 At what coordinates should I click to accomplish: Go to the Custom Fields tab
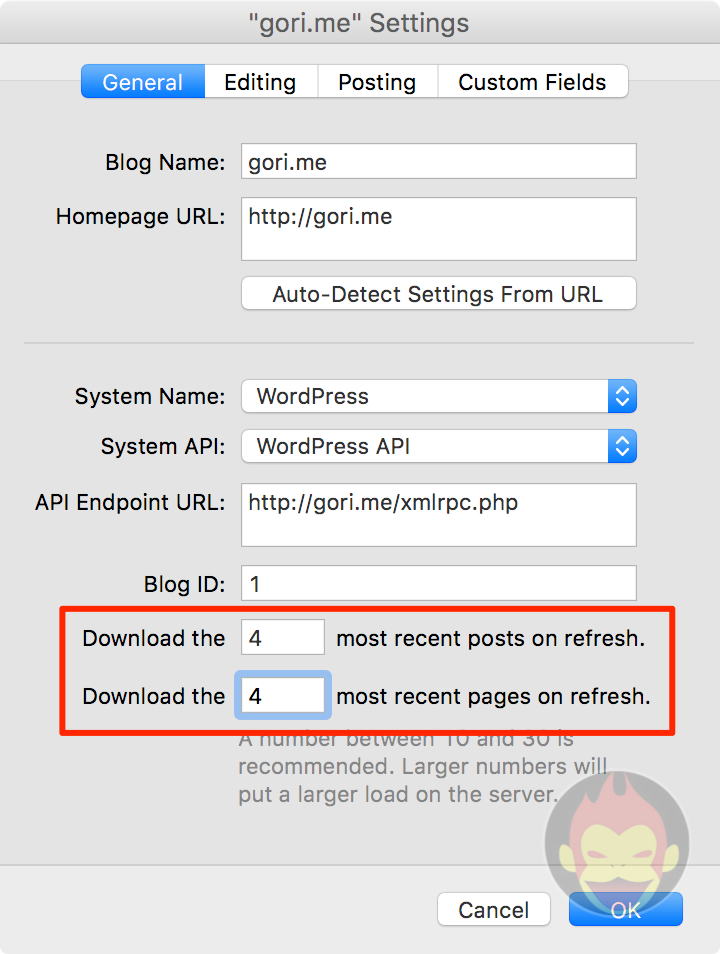click(x=532, y=82)
